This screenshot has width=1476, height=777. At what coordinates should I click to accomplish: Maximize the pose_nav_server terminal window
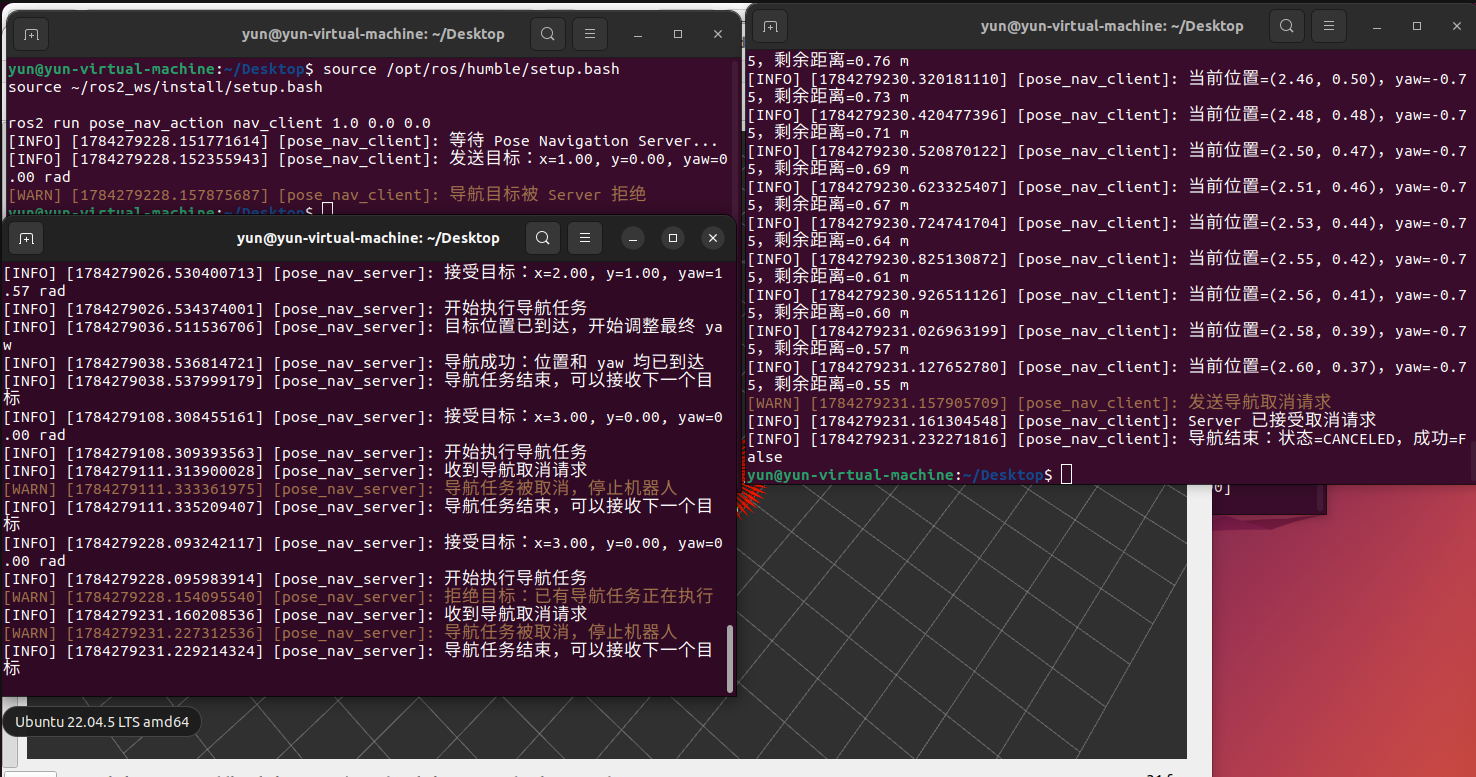(x=673, y=238)
